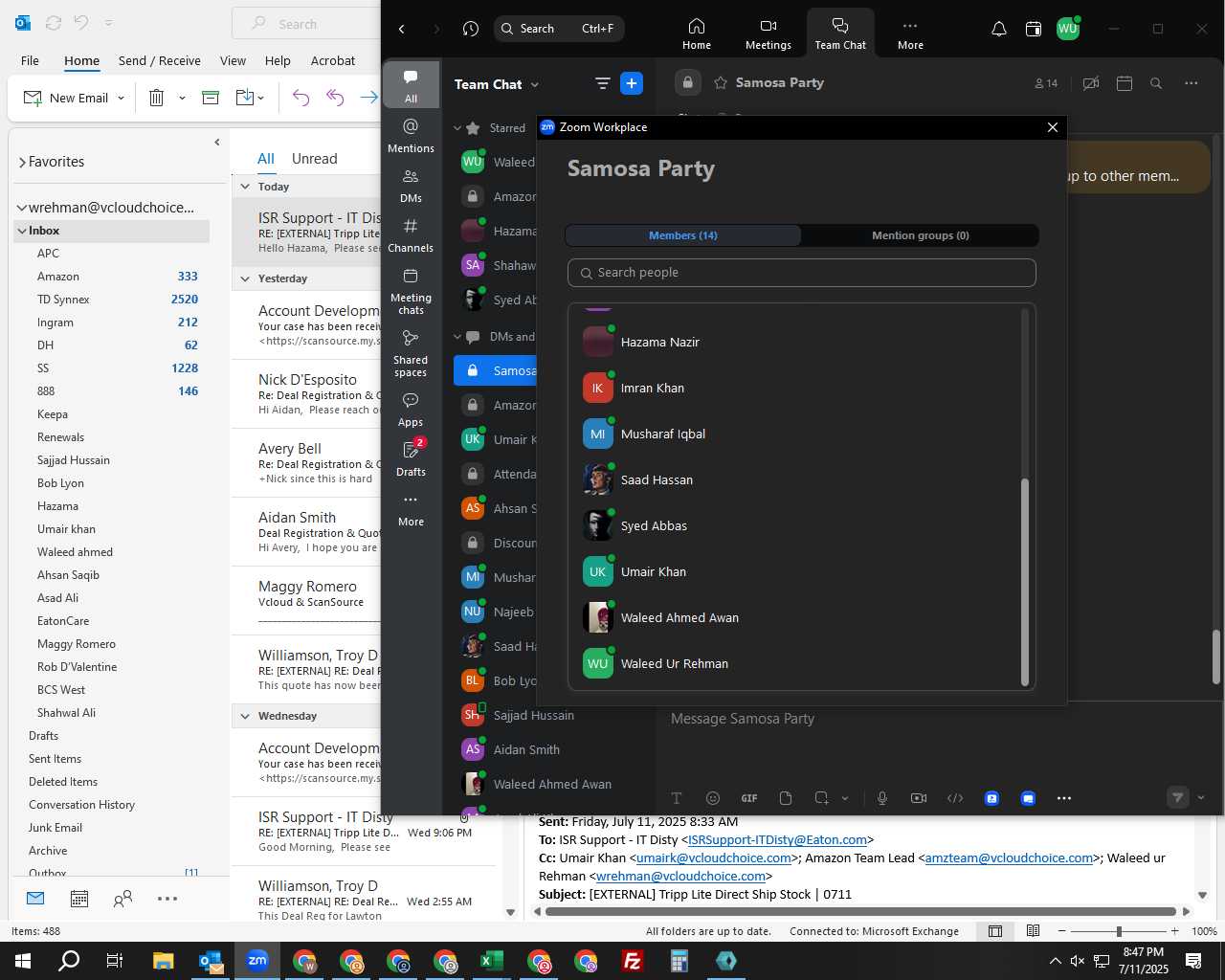Viewport: 1225px width, 980px height.
Task: Open ISRSupport-ITDisty@Eaton.com link
Action: point(777,840)
